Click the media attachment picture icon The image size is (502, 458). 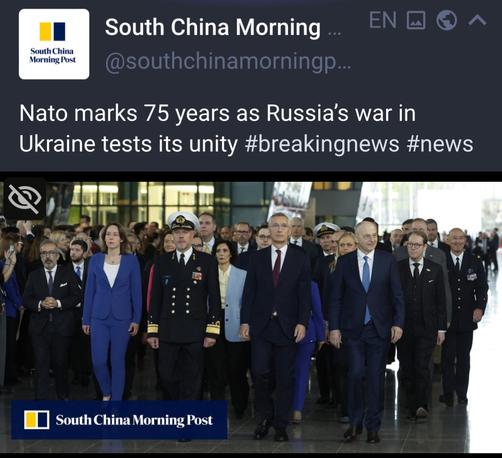[x=416, y=20]
